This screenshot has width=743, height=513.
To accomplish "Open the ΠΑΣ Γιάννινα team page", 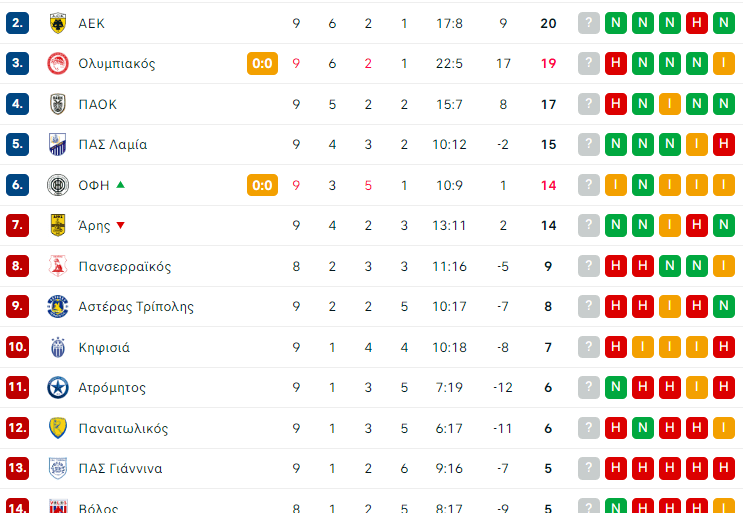I will (120, 469).
